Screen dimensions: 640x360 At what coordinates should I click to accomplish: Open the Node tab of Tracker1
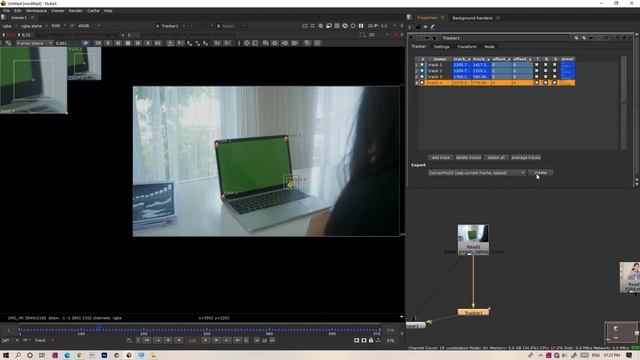(x=489, y=47)
